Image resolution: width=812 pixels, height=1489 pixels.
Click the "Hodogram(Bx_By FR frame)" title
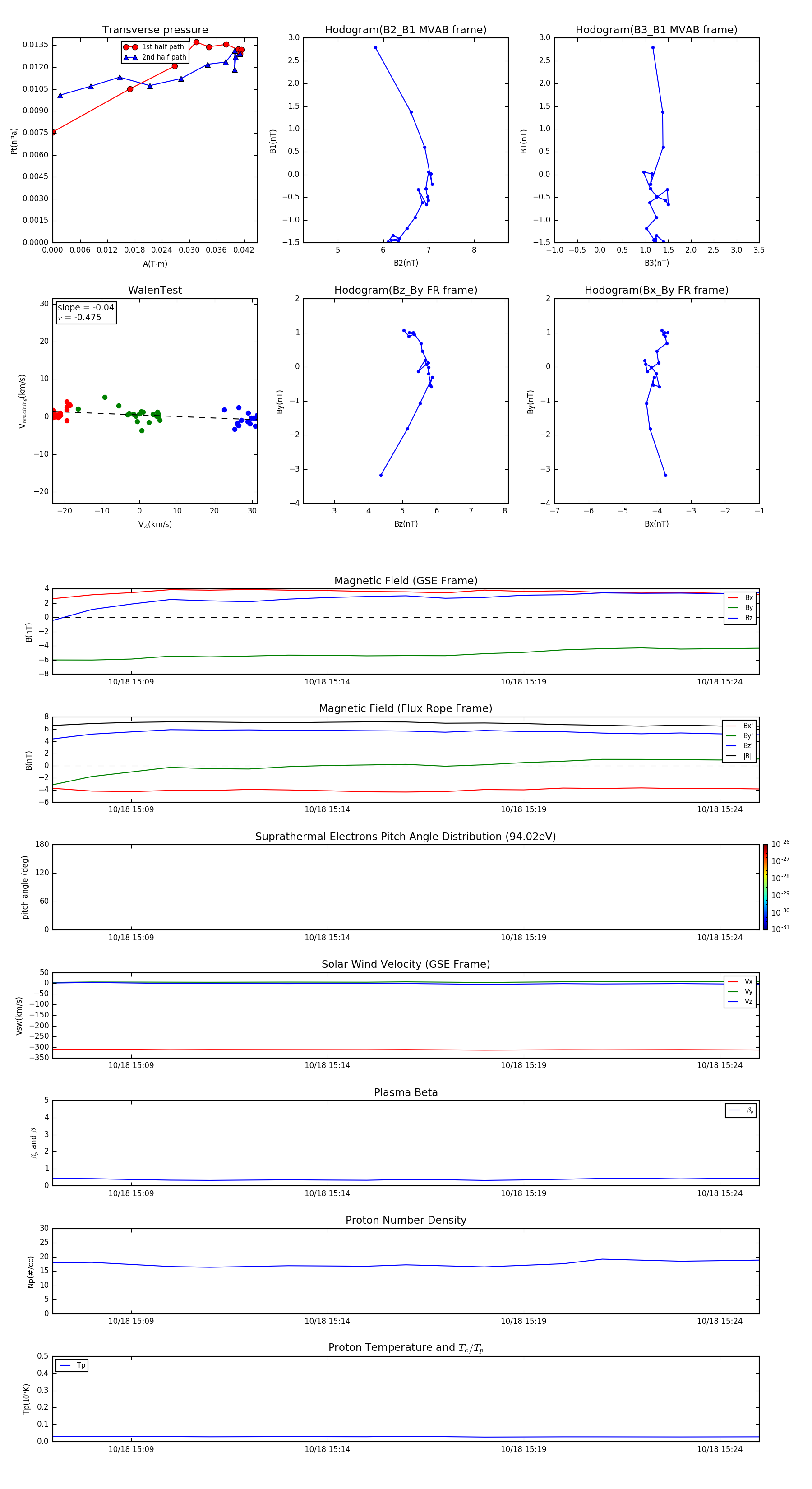point(656,290)
